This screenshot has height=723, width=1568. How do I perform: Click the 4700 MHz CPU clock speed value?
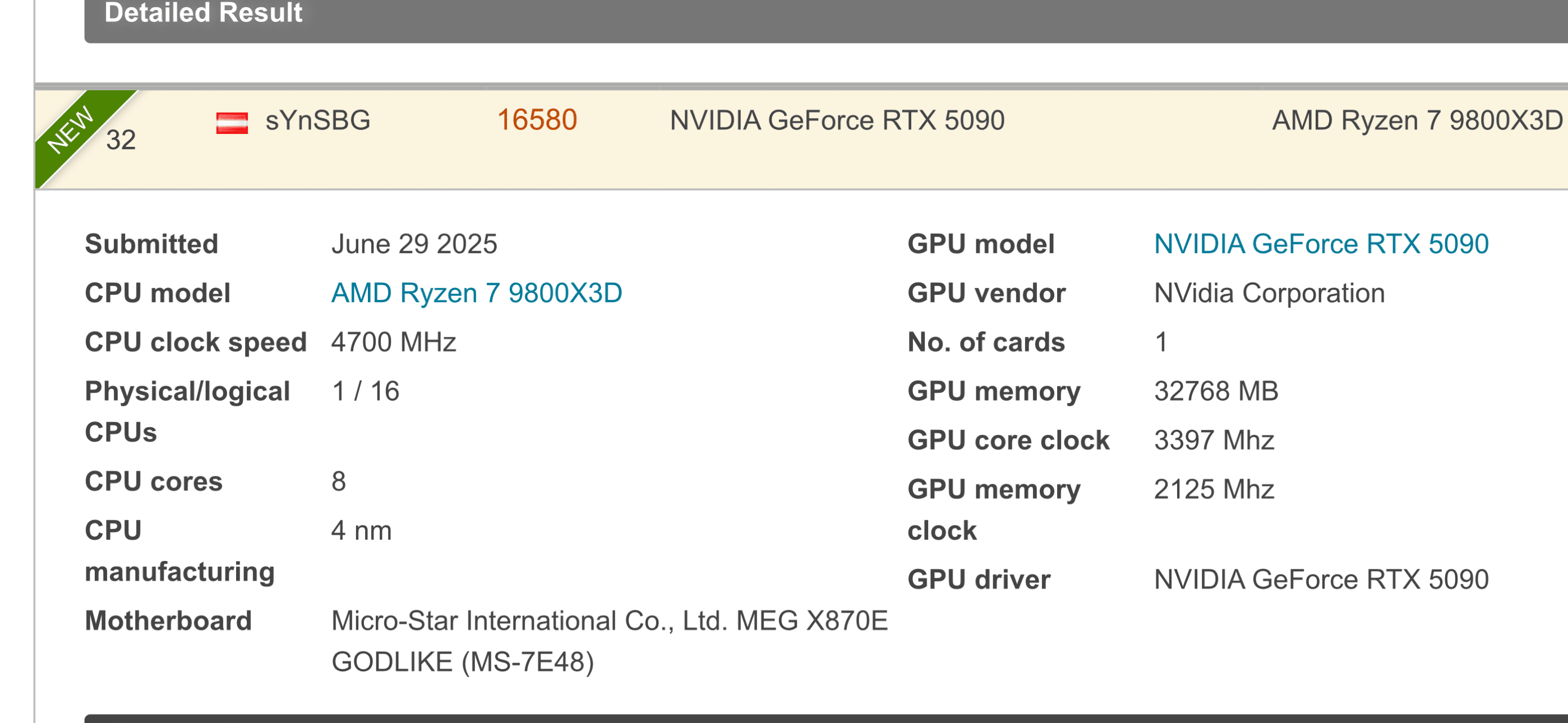[393, 342]
